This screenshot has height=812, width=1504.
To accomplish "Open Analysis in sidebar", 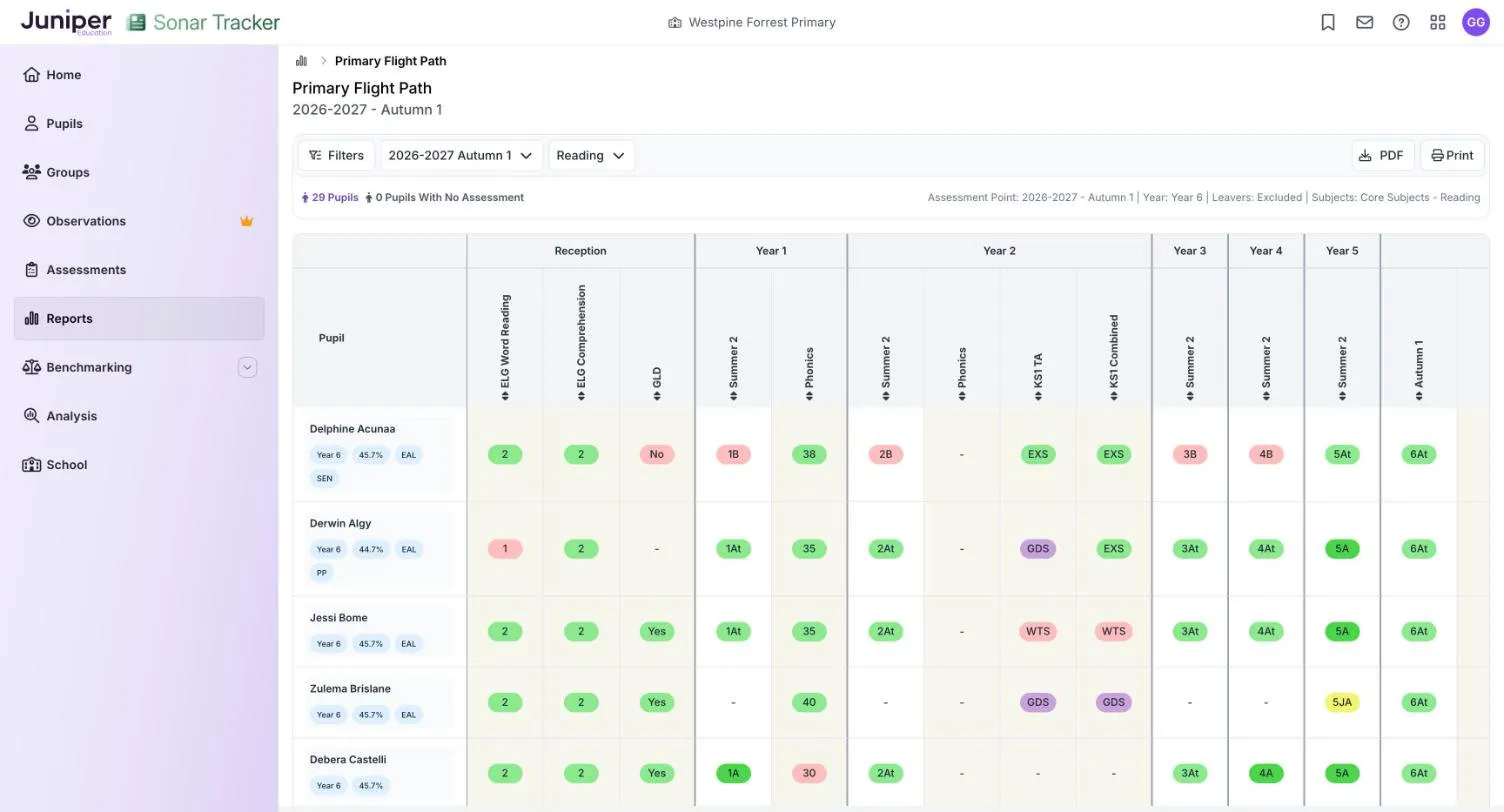I will (x=139, y=416).
